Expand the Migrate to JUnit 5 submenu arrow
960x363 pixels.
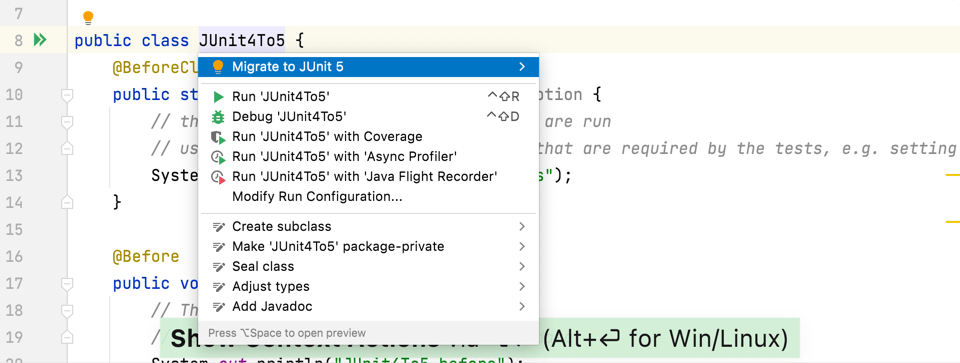522,67
